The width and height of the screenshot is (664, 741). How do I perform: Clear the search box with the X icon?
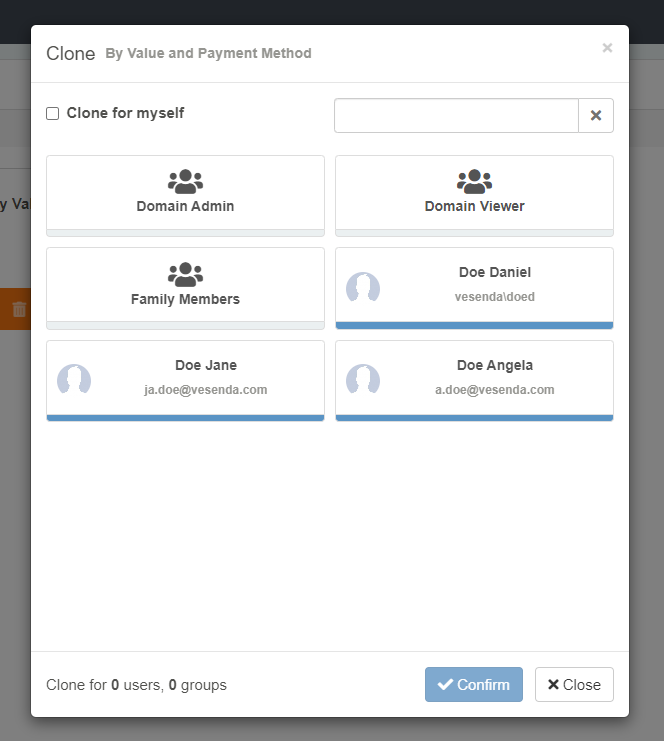[x=596, y=116]
